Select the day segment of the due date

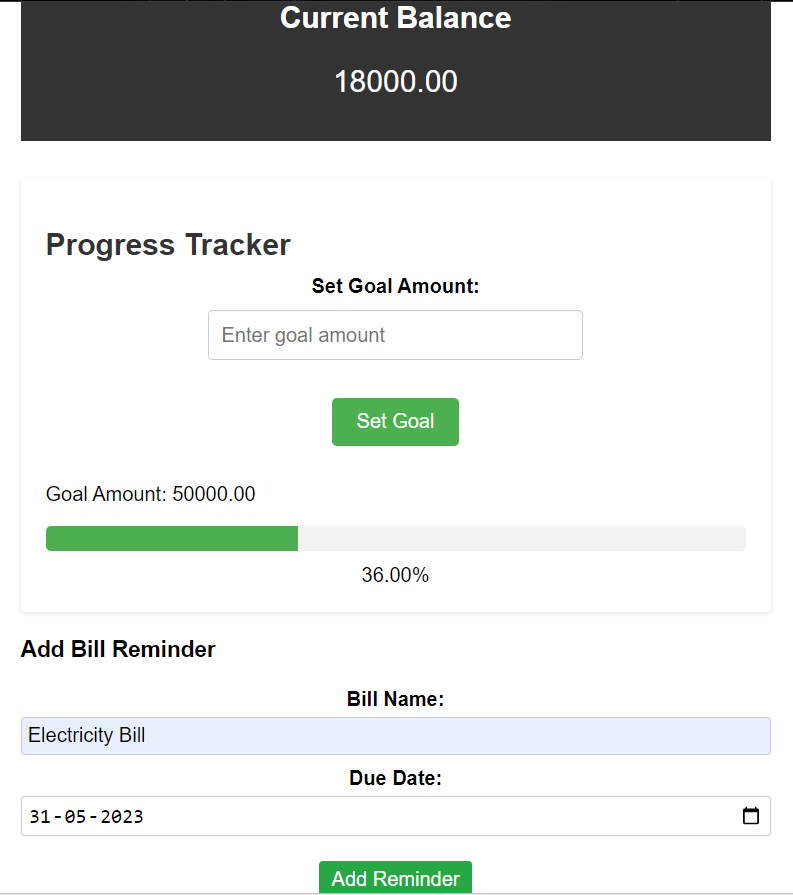tap(38, 816)
